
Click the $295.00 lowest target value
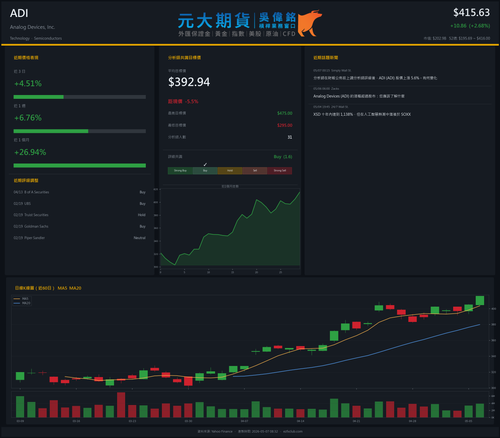coord(285,125)
